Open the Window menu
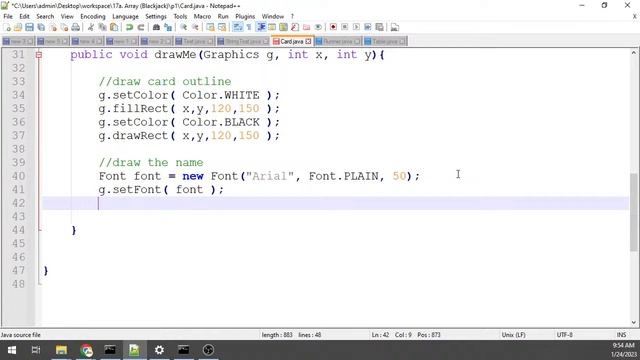640x360 pixels. [273, 16]
